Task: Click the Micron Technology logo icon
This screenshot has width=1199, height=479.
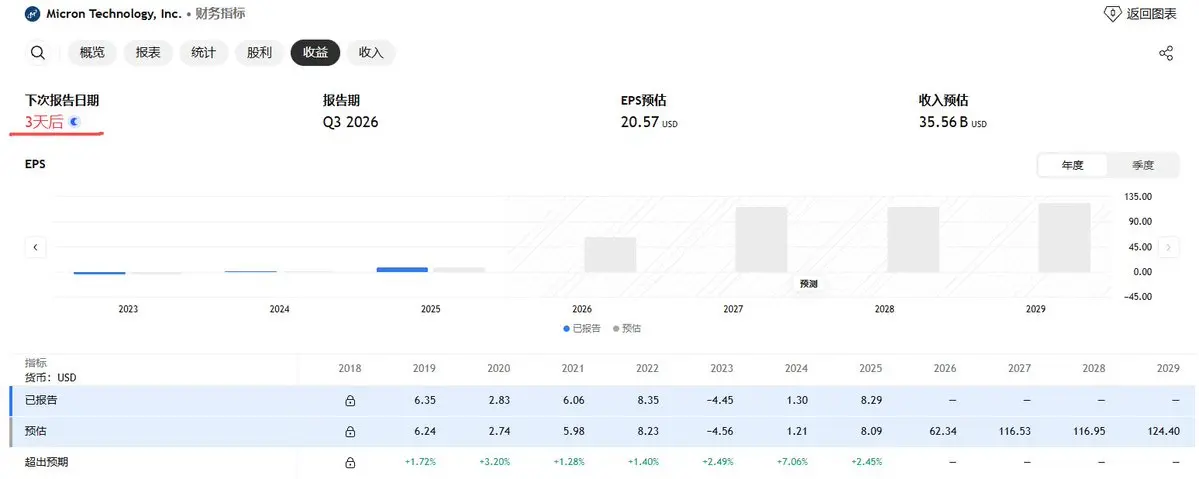Action: 33,14
